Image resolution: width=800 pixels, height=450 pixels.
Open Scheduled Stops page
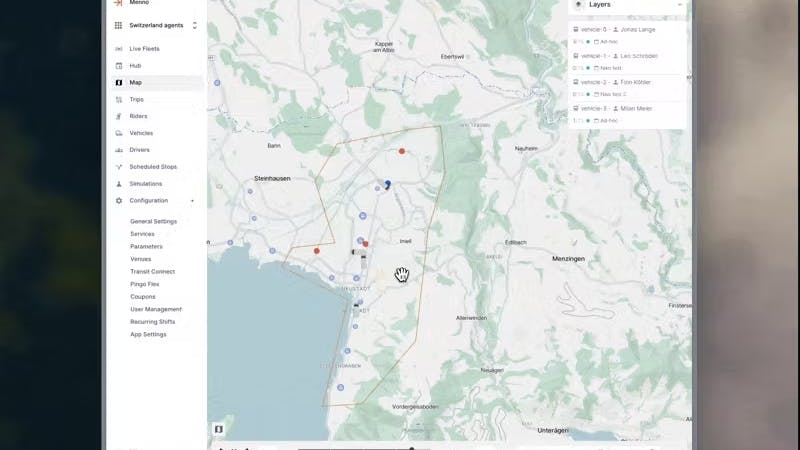click(157, 167)
